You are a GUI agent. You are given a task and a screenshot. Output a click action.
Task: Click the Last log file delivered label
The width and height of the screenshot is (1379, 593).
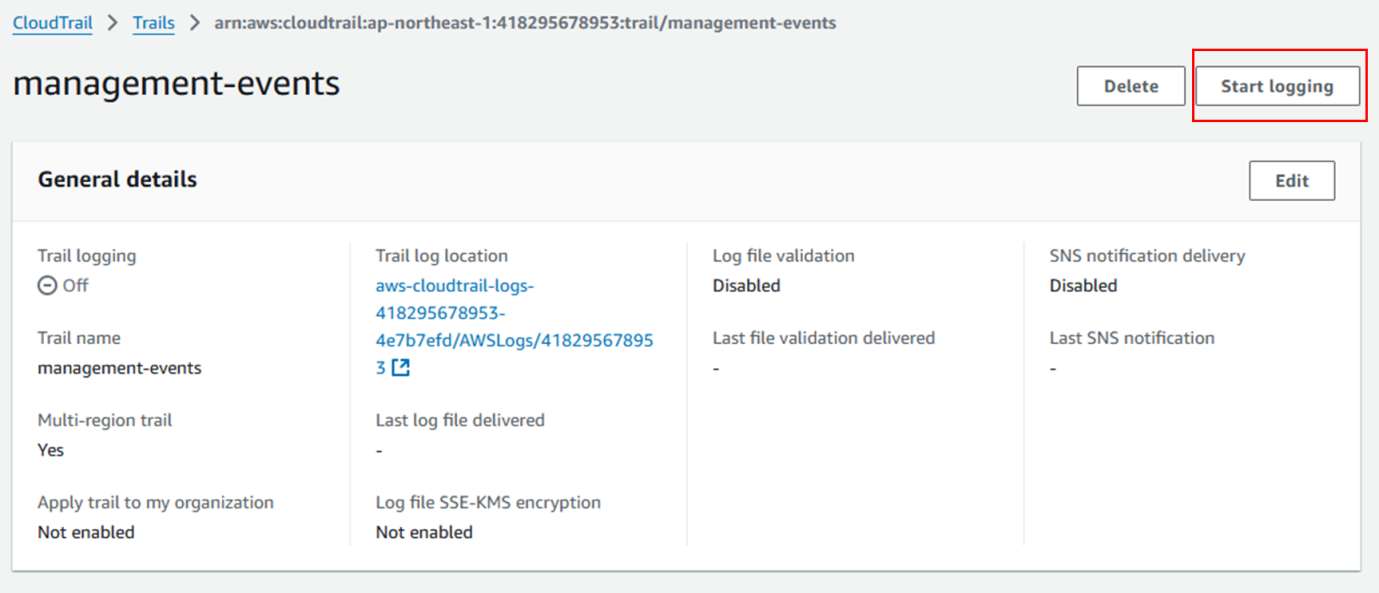click(x=460, y=420)
